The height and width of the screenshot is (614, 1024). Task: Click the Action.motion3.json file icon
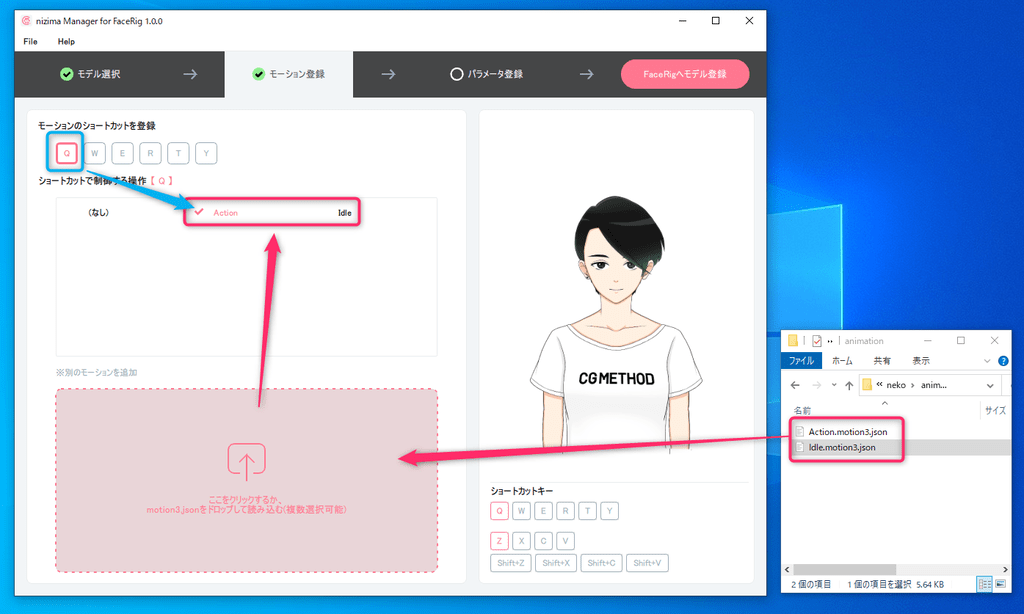[x=800, y=431]
